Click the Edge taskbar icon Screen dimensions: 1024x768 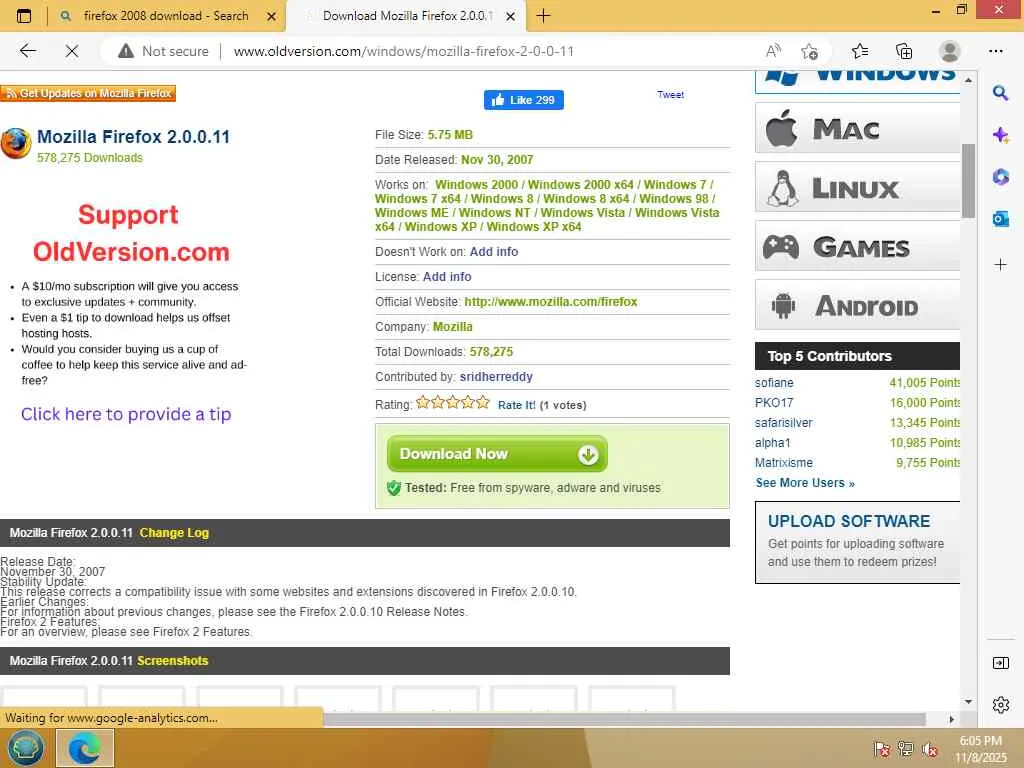pos(85,748)
